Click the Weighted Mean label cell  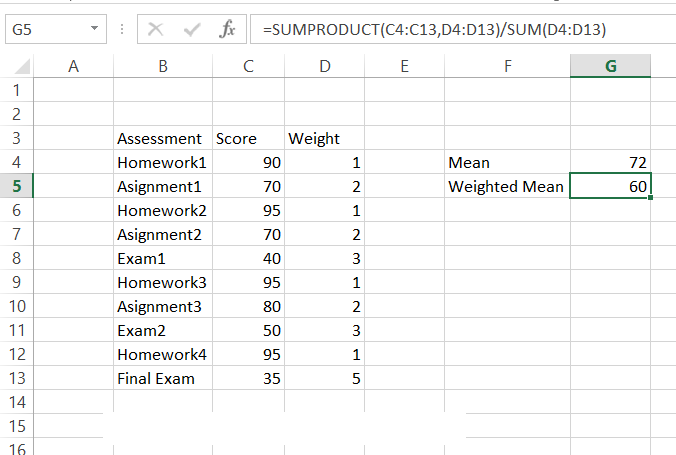507,186
